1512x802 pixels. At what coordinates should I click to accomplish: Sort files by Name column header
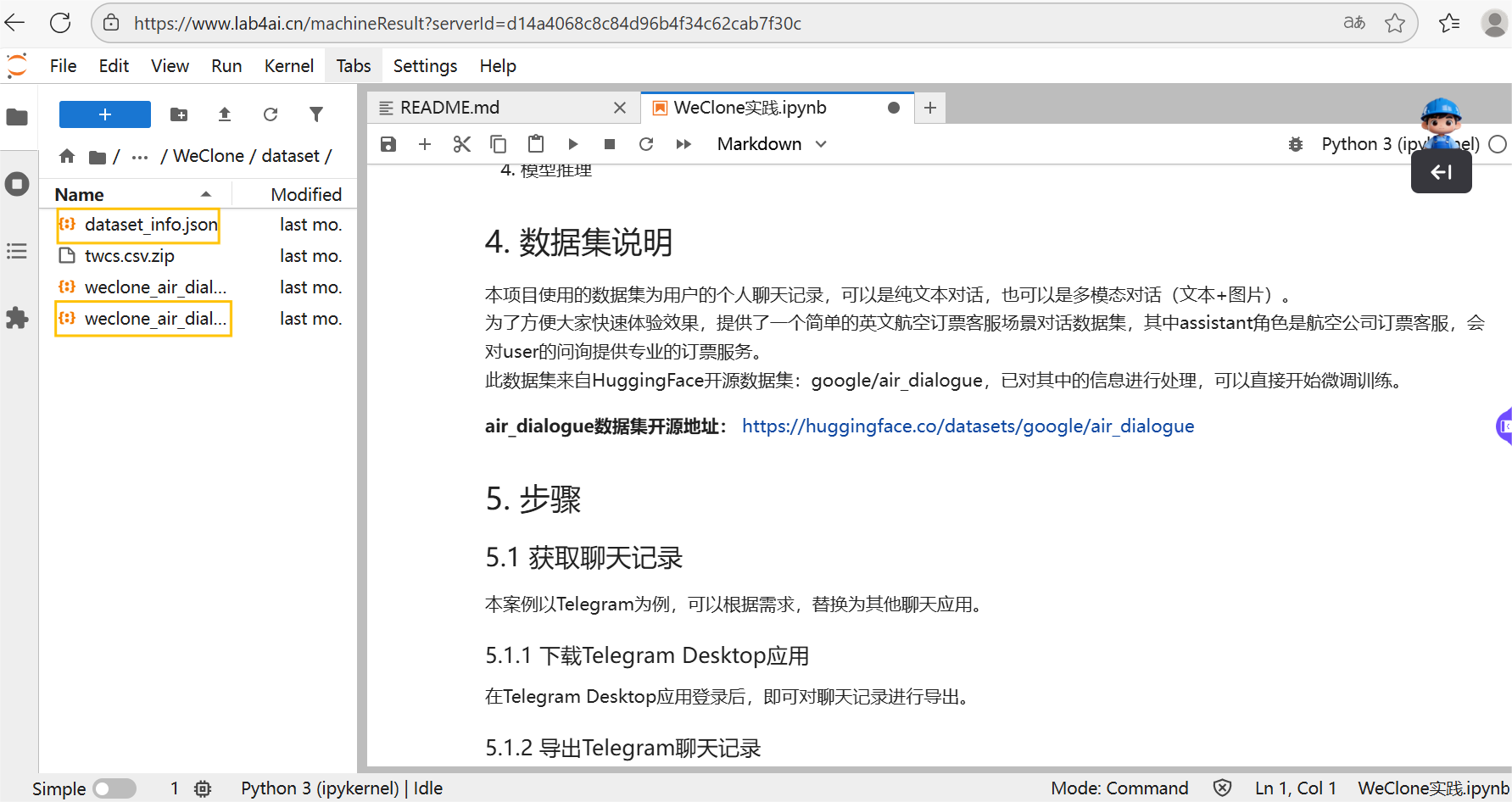pos(80,194)
